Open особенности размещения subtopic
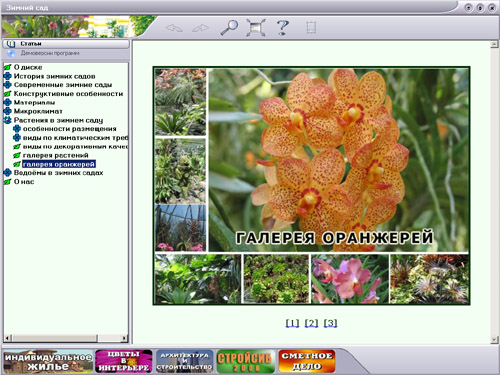This screenshot has width=500, height=375. [70, 129]
